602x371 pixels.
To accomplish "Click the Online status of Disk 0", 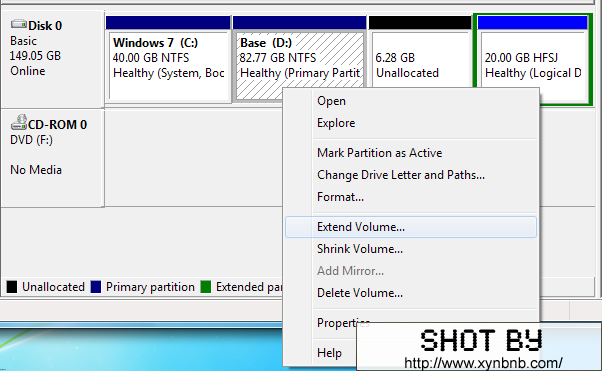I will tap(28, 71).
